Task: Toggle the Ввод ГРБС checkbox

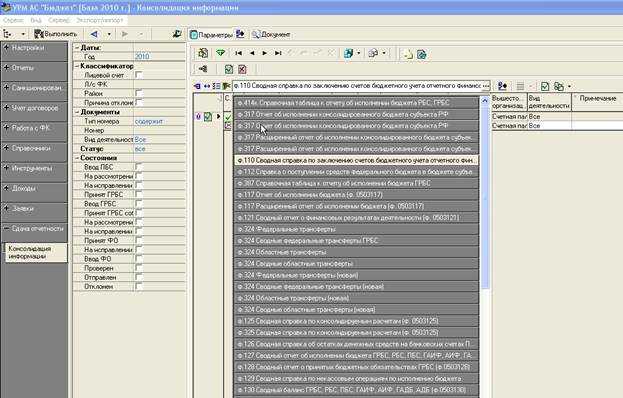Action: click(x=138, y=204)
